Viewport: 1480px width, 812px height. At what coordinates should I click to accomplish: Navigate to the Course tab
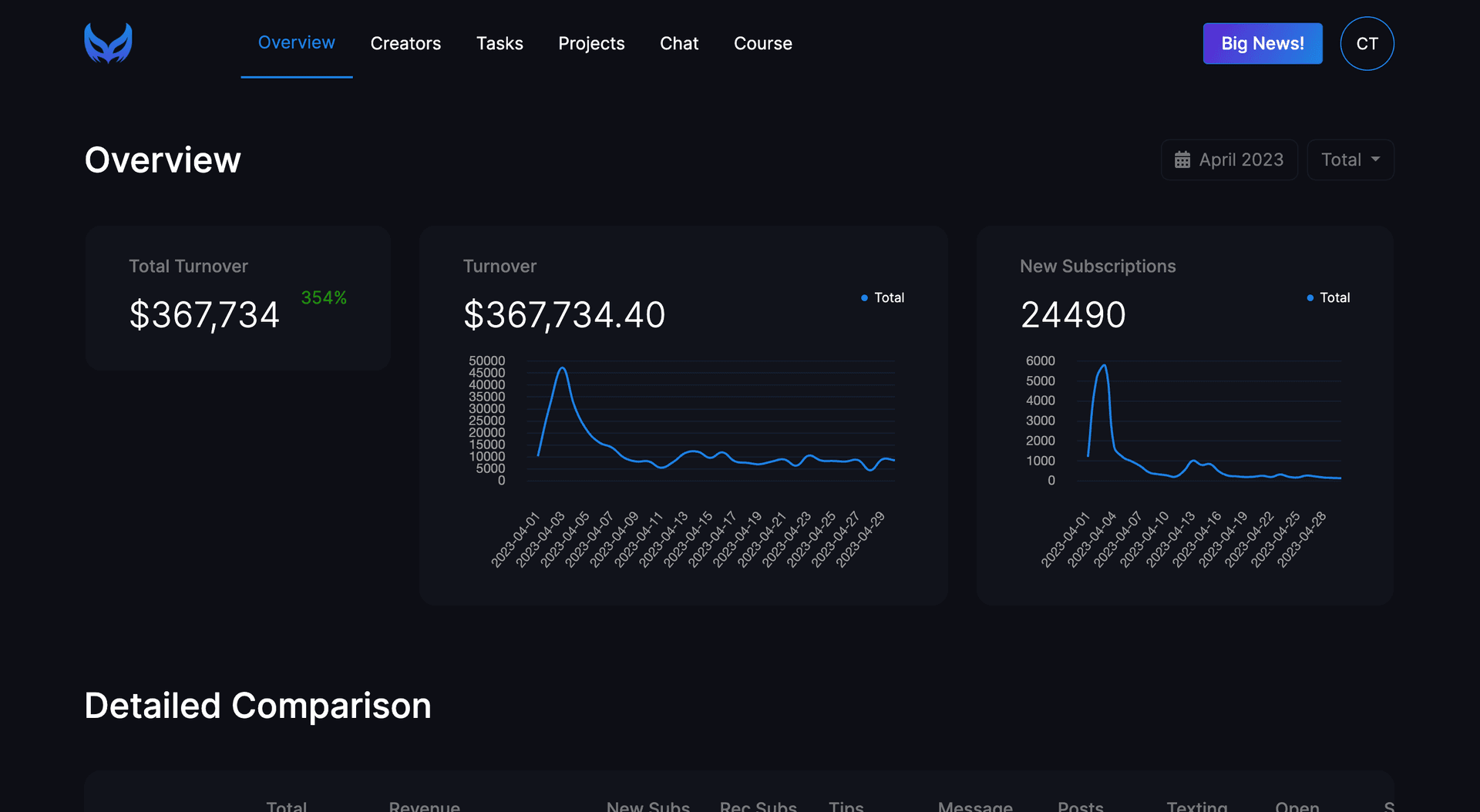click(x=762, y=44)
